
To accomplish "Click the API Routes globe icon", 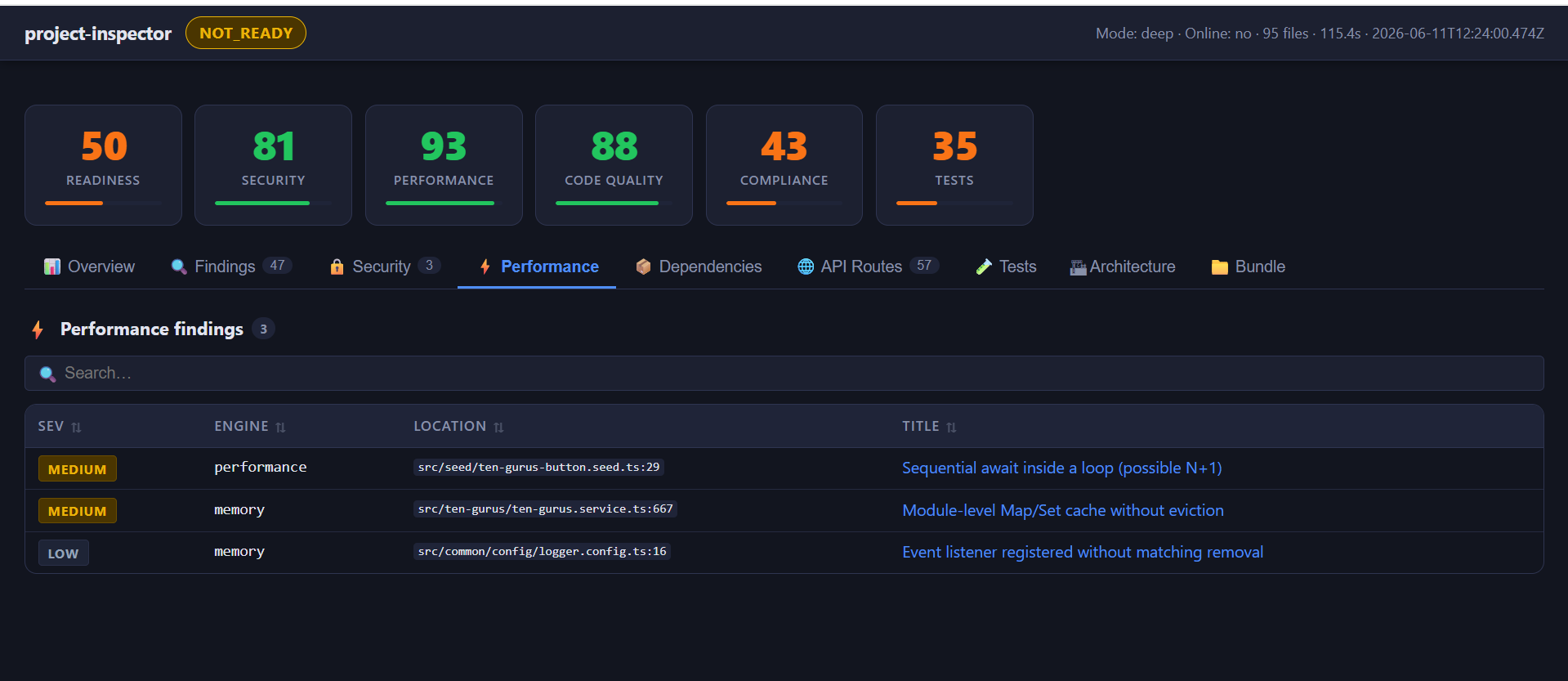I will click(806, 267).
